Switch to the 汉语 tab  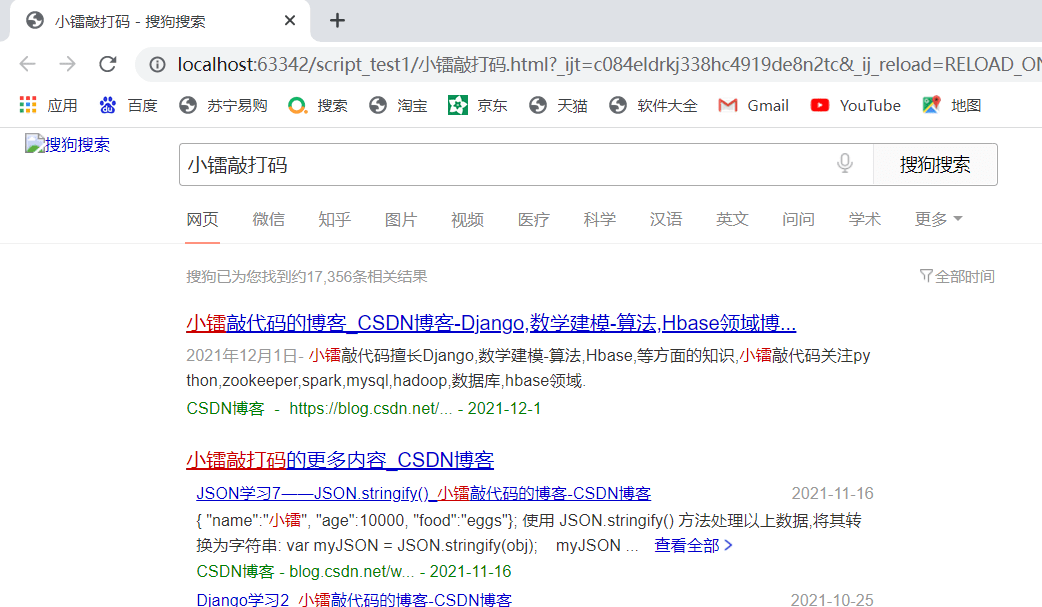[x=666, y=219]
